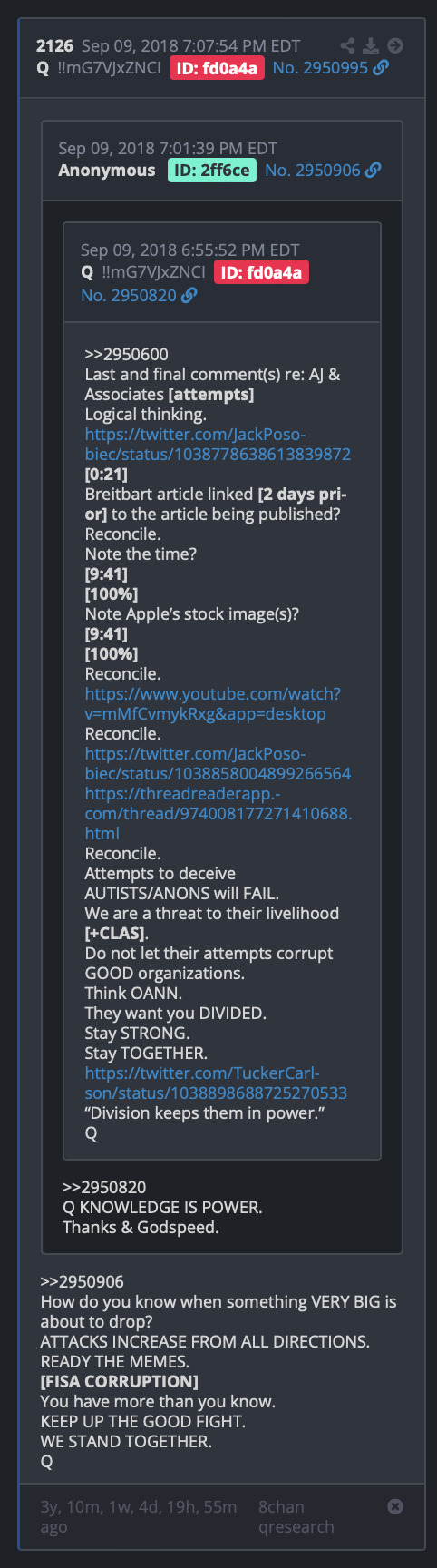
Task: Open post number link No. 2950906
Action: tap(313, 170)
